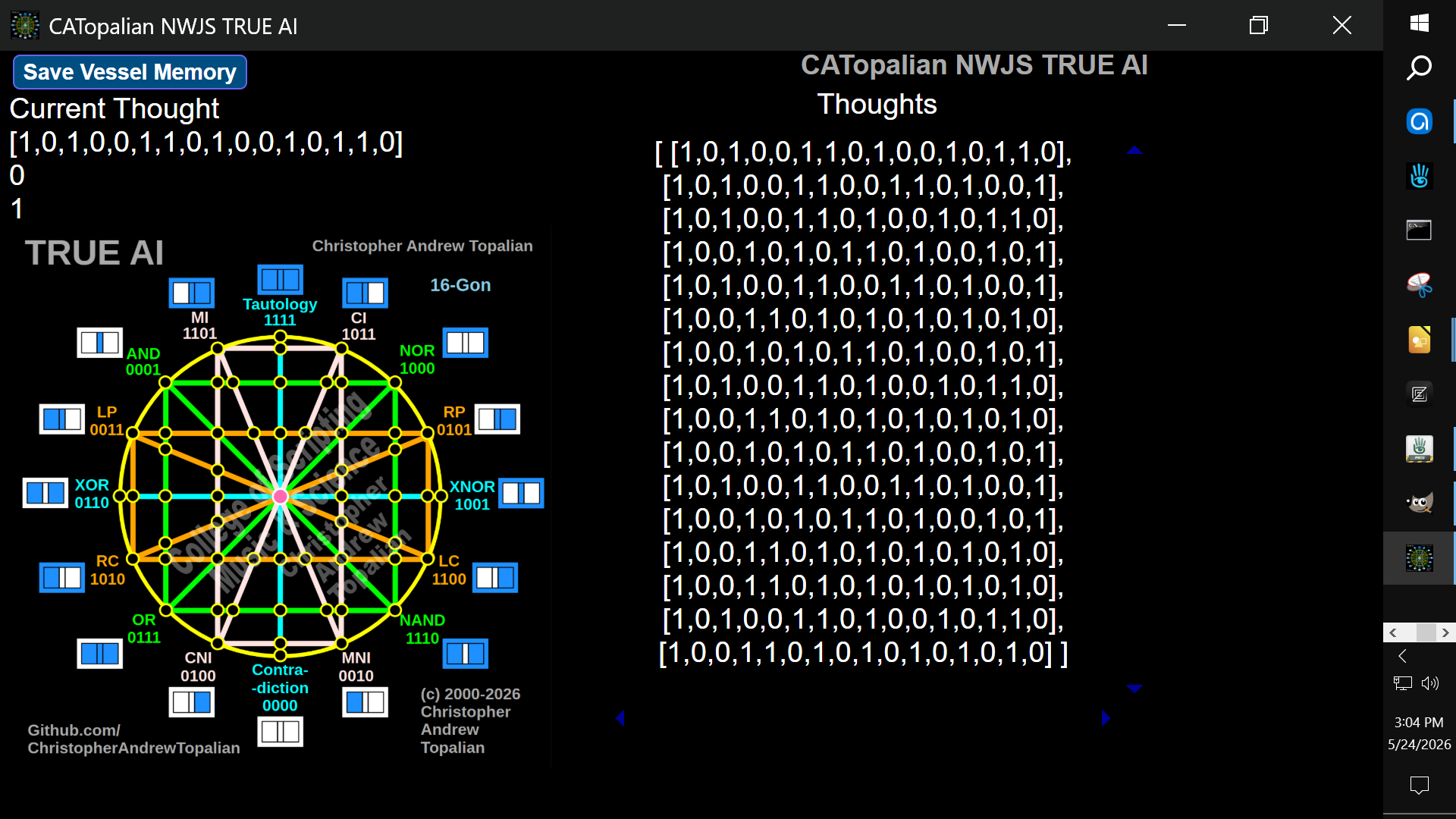Open the Snipping Tool taskbar icon
Screen dimensions: 1456x819
[1419, 284]
